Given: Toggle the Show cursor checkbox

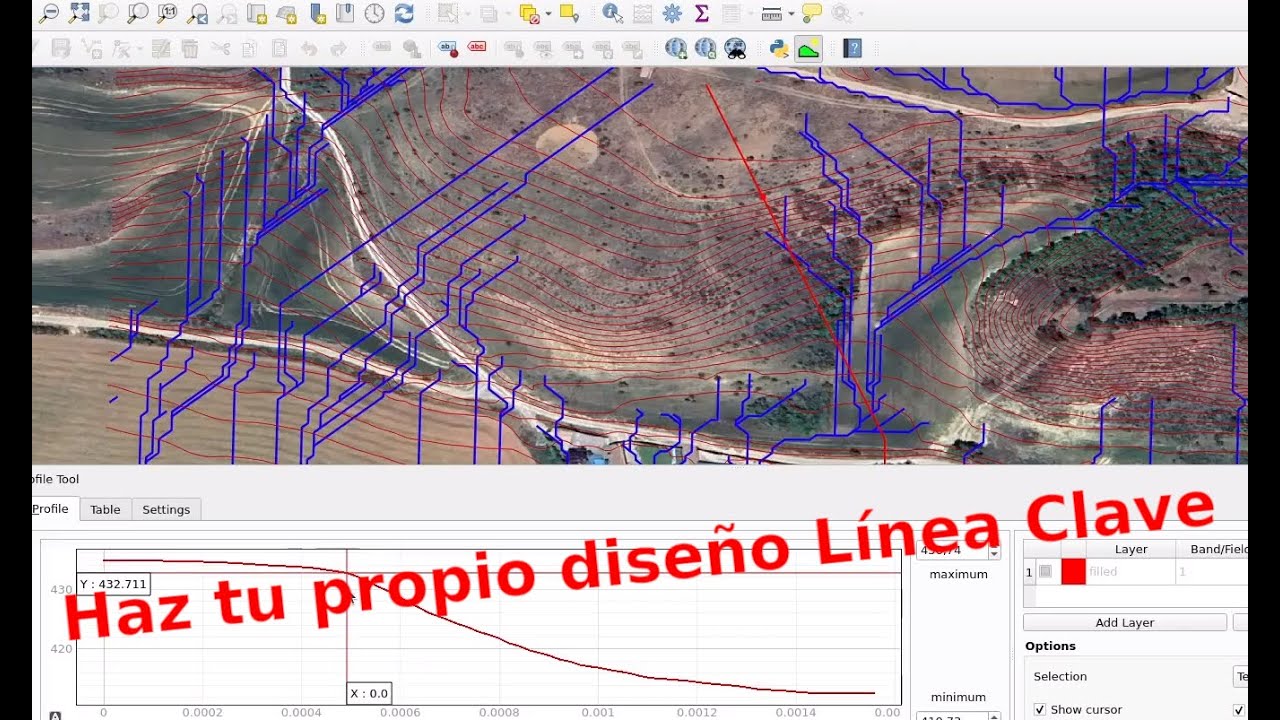Looking at the screenshot, I should click(1040, 710).
